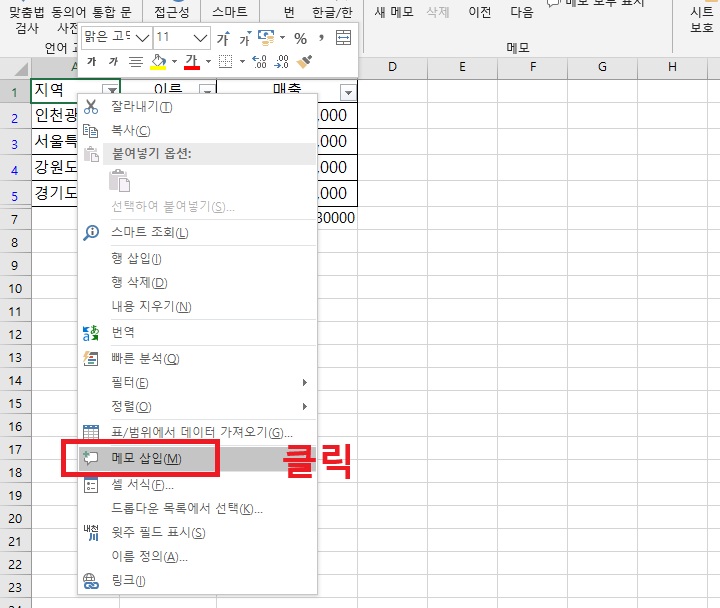720x608 pixels.
Task: Select 행 삭제 menu entry
Action: (197, 282)
